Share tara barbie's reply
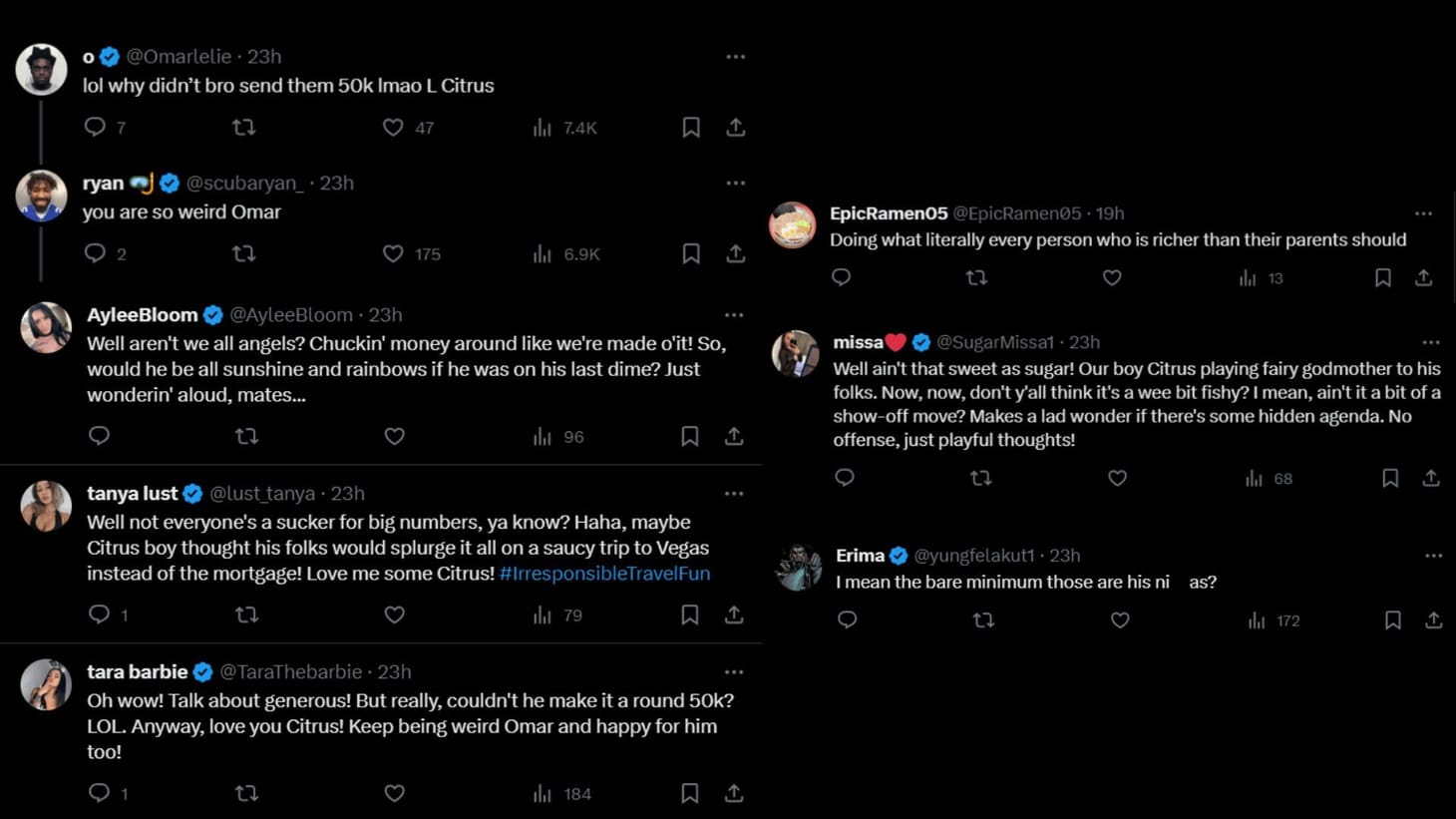This screenshot has height=819, width=1456. coord(735,793)
